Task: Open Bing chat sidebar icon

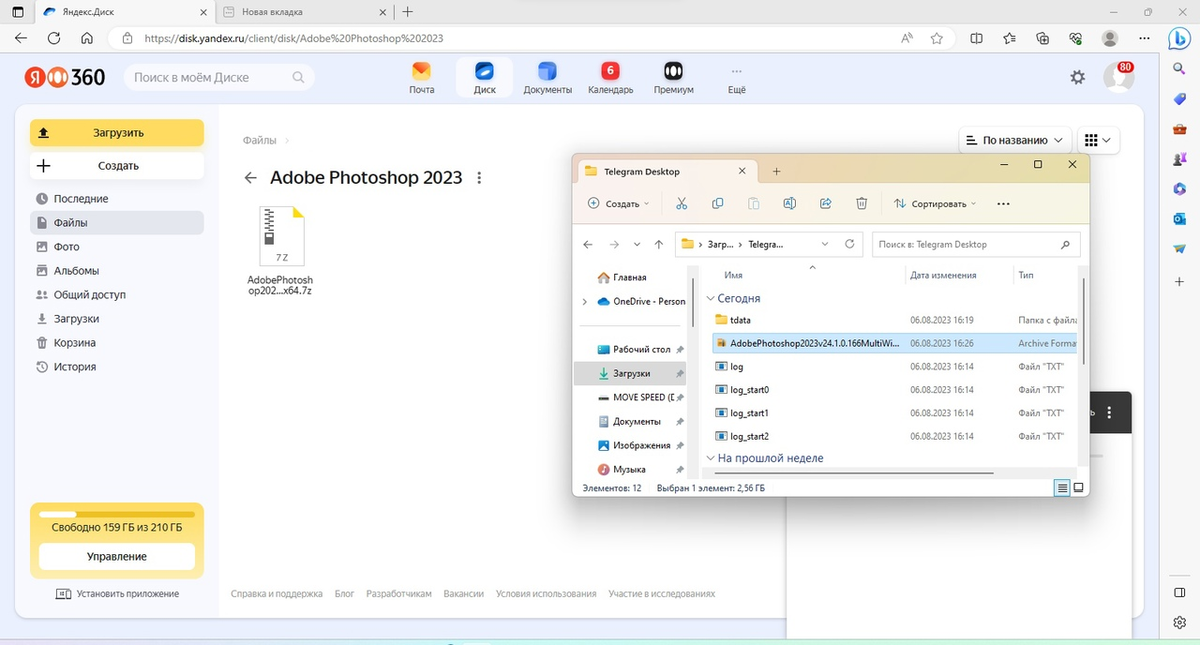Action: click(1179, 38)
